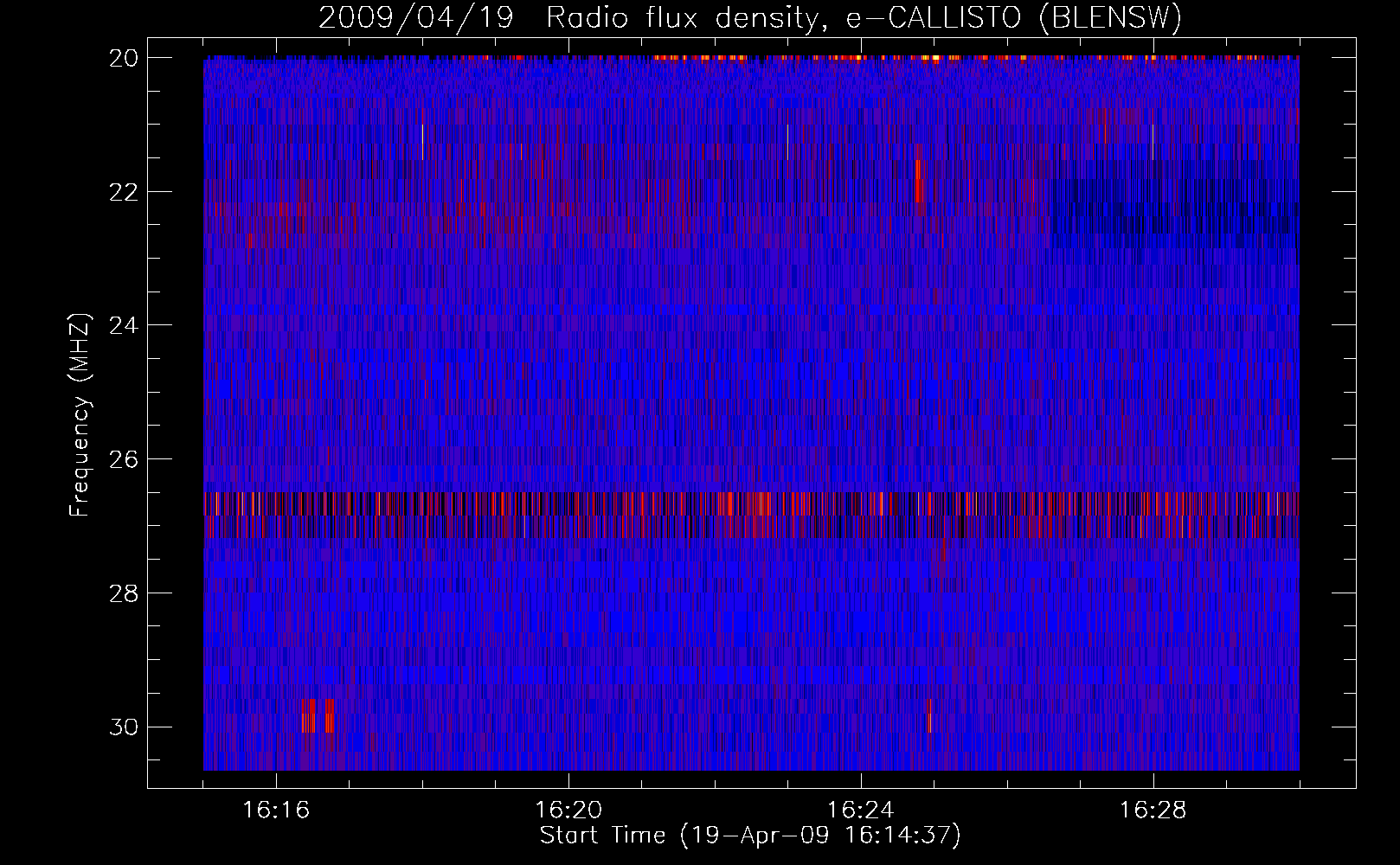Click the time tick label '16:24'

[x=861, y=811]
